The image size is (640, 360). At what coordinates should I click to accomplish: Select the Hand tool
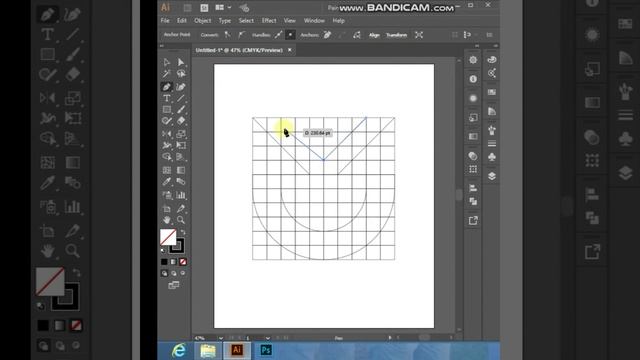(x=167, y=220)
